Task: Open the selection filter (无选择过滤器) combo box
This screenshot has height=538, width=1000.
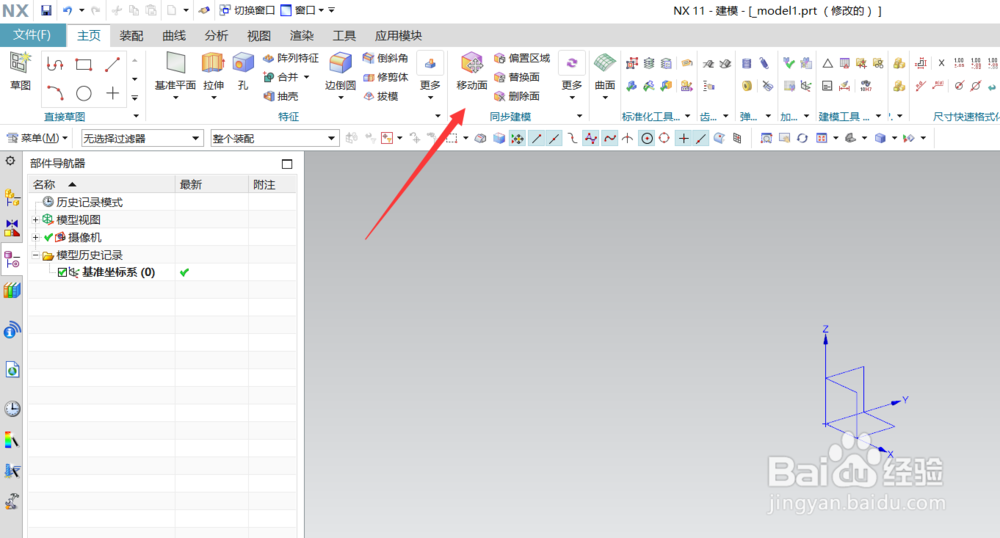Action: click(x=142, y=138)
